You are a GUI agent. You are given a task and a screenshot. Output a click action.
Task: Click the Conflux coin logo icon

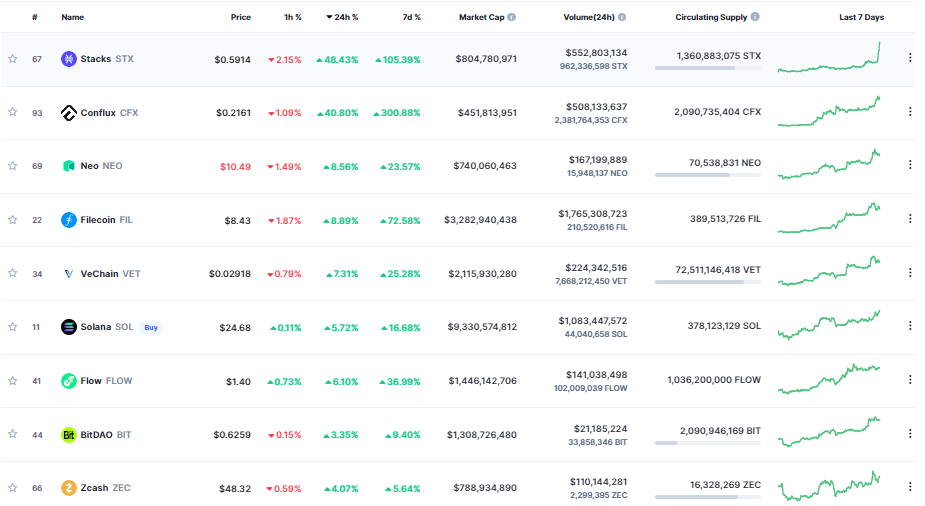[x=69, y=113]
